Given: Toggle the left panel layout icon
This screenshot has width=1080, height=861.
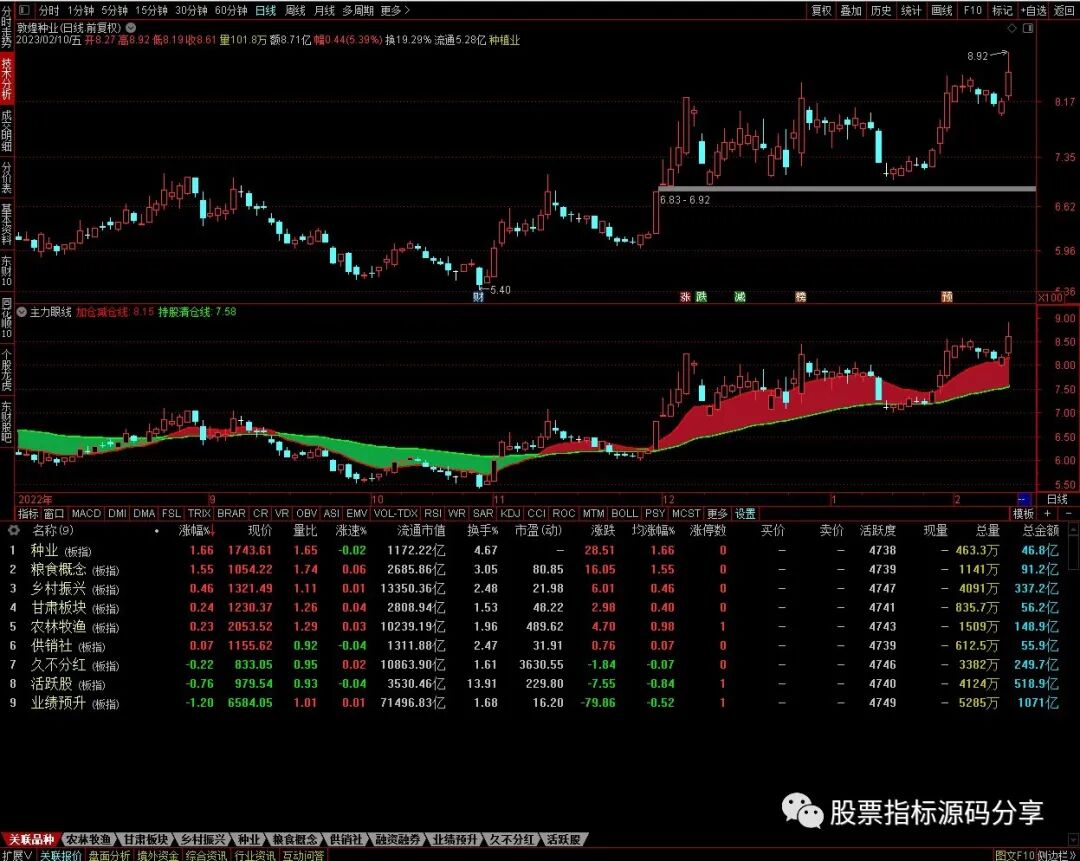Looking at the screenshot, I should click(x=23, y=10).
